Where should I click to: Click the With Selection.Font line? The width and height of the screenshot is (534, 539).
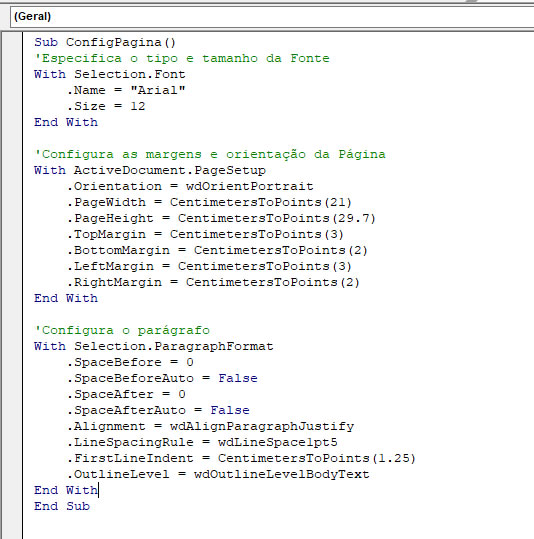click(x=110, y=74)
